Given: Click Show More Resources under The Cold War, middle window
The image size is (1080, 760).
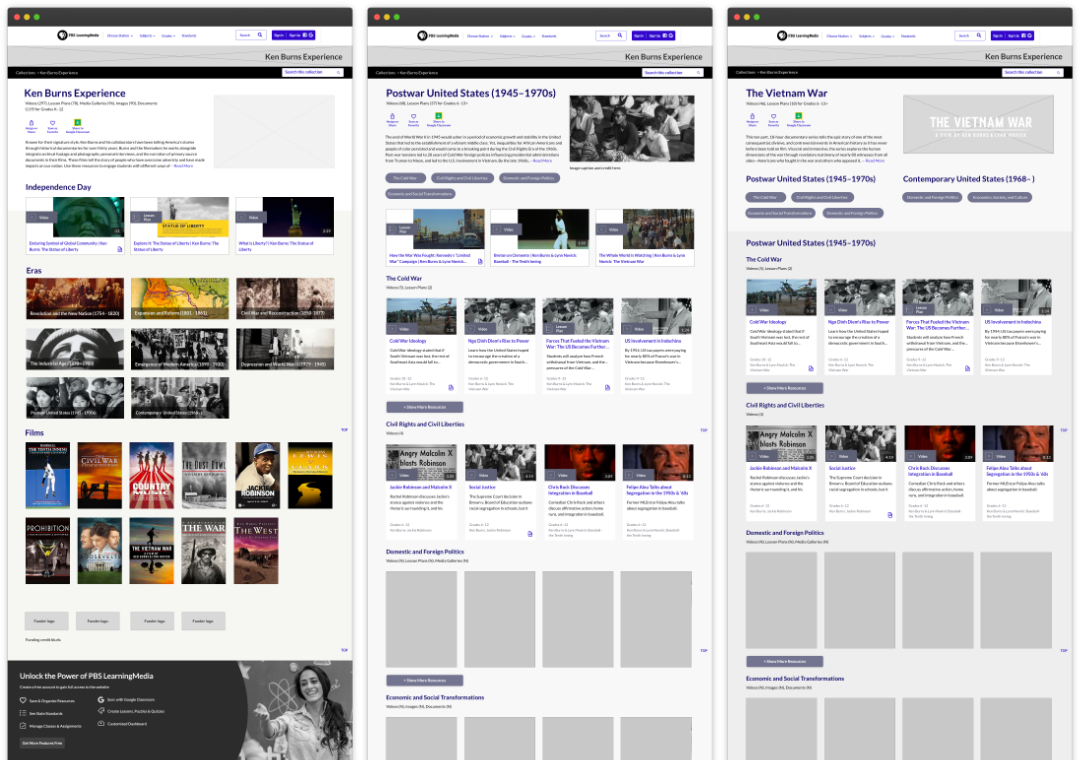Looking at the screenshot, I should (424, 407).
